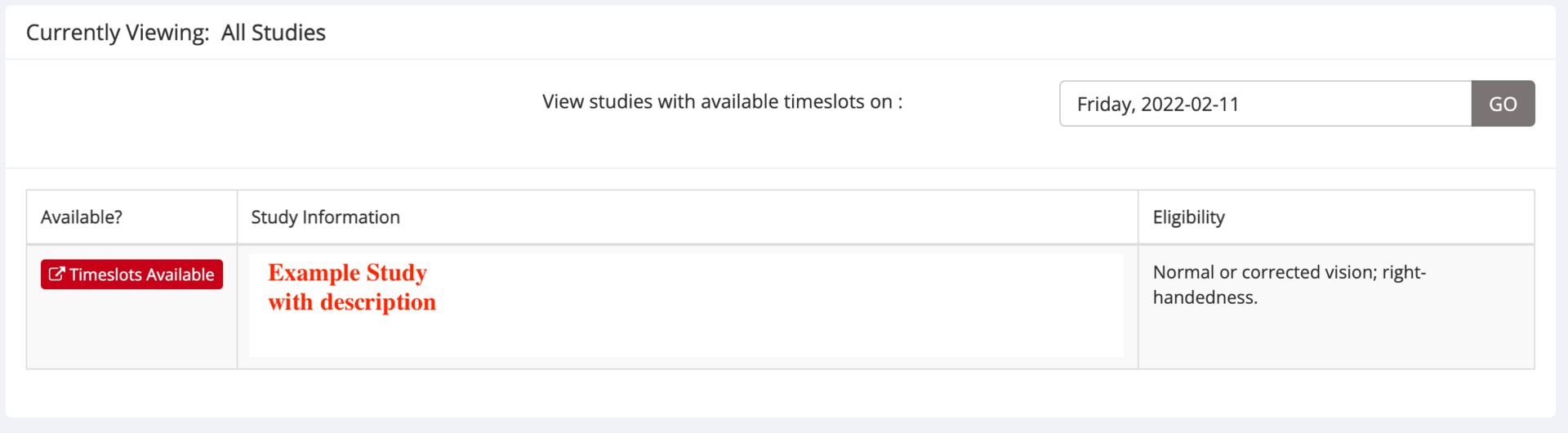This screenshot has height=433, width=1568.
Task: Click the red Example Study title
Action: coord(347,273)
